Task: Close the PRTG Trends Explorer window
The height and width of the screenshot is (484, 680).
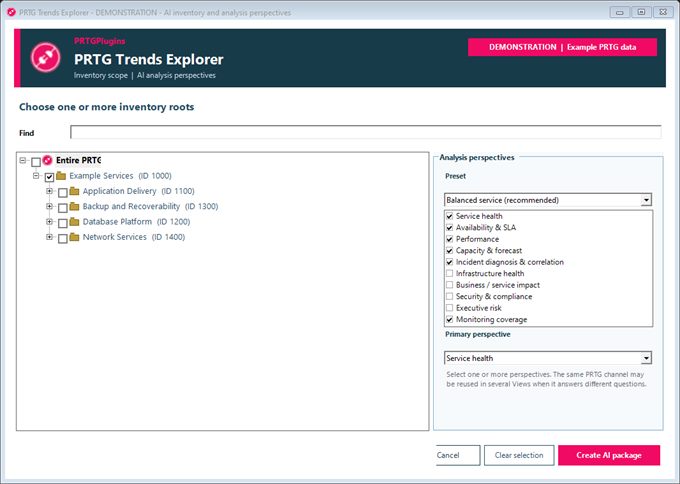Action: pyautogui.click(x=663, y=12)
